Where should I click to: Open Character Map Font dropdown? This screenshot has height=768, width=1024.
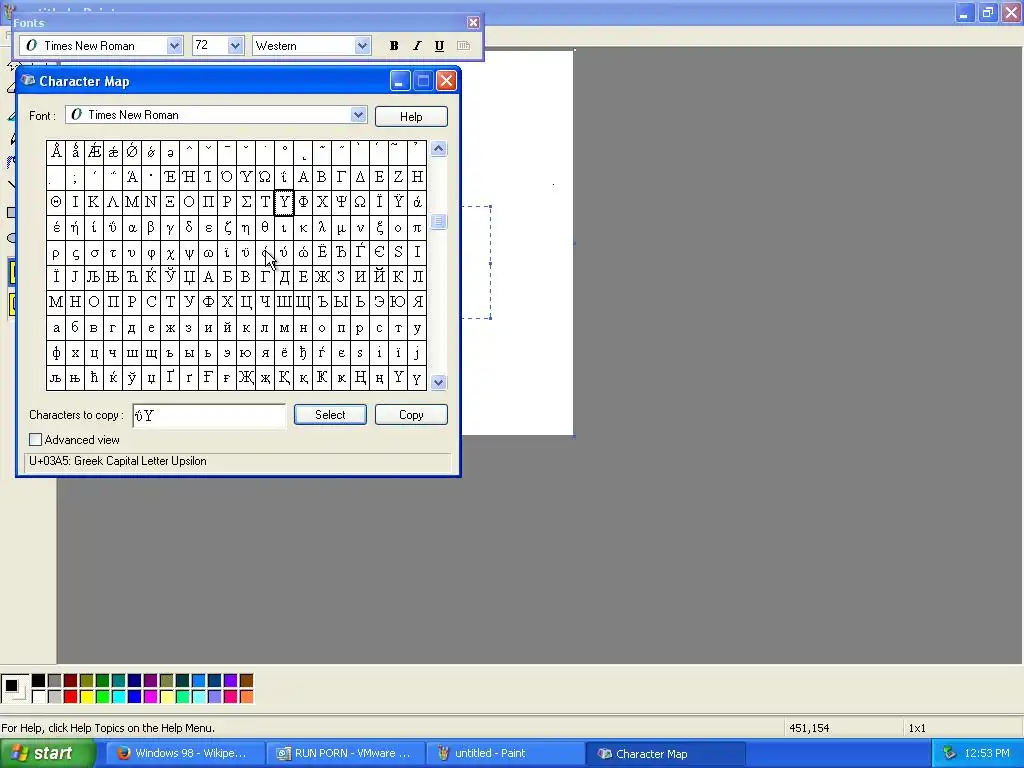(358, 115)
